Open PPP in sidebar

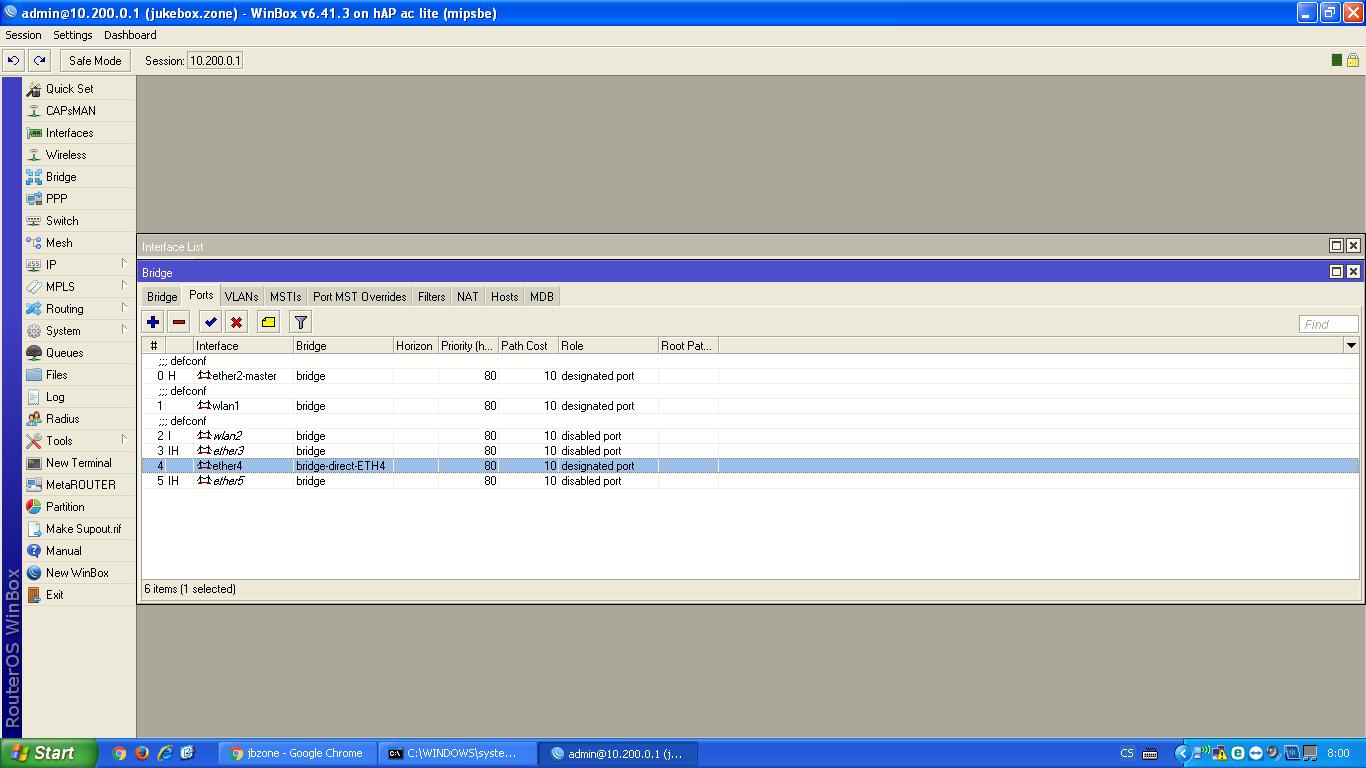coord(79,199)
